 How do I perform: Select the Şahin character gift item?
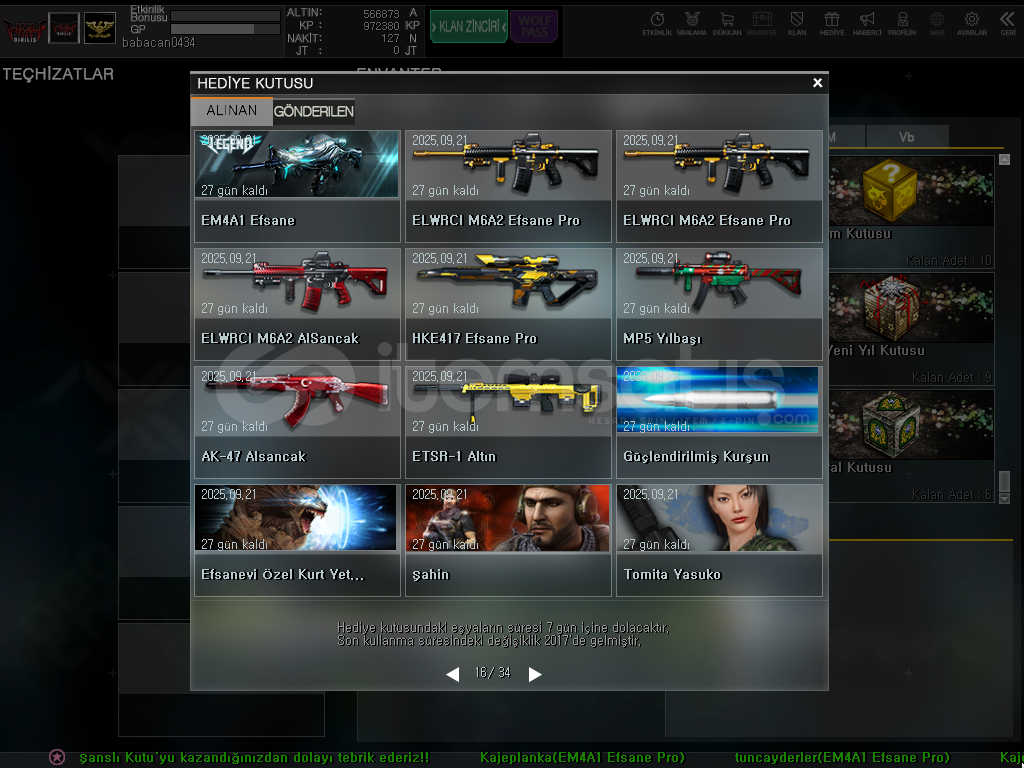508,540
